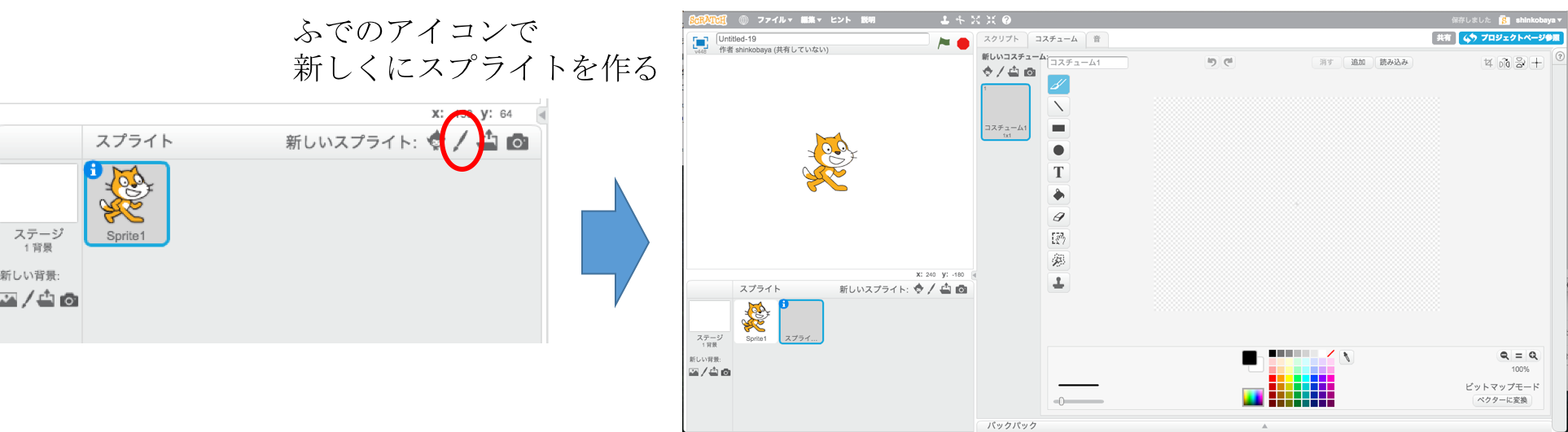Open the rainbow color picker swatch
Viewport: 1568px width, 432px height.
tap(1252, 397)
